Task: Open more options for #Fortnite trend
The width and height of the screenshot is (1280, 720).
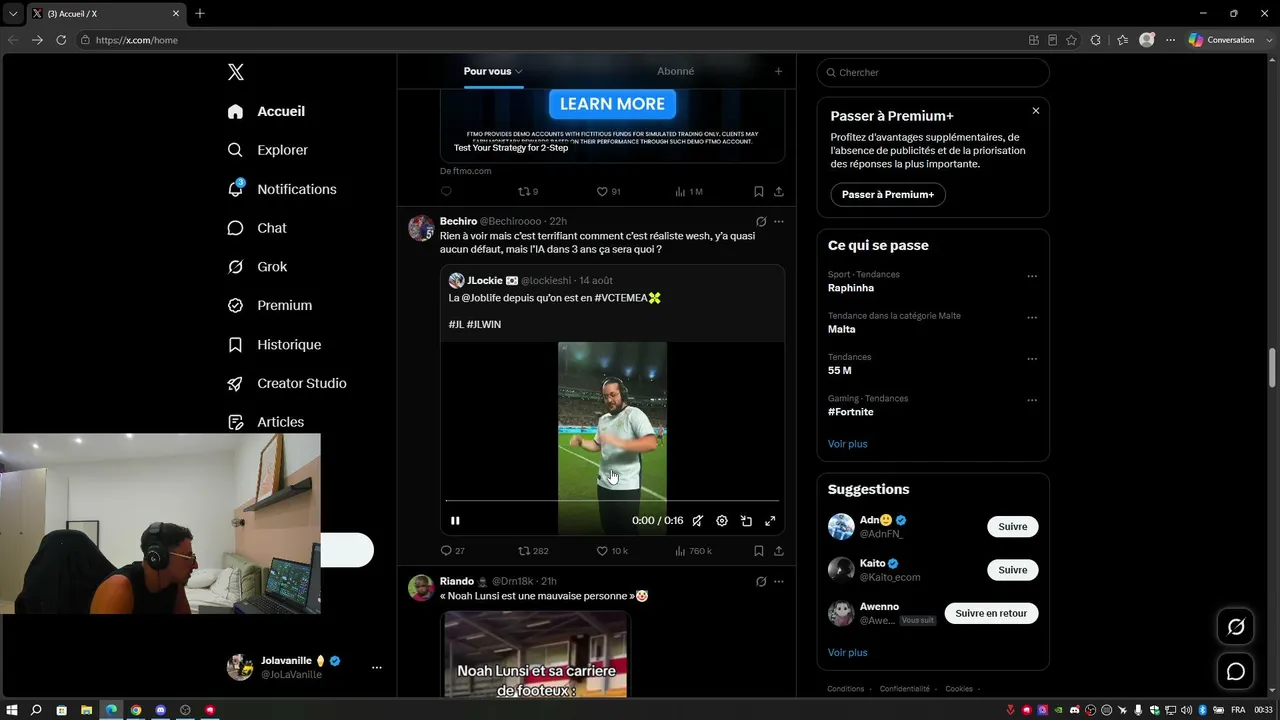Action: pyautogui.click(x=1032, y=400)
